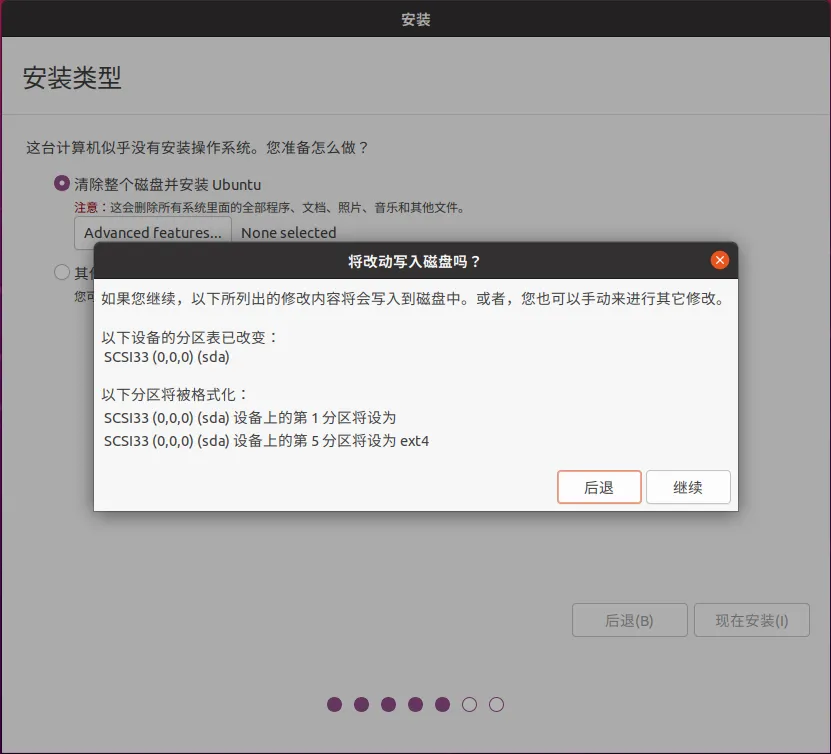The width and height of the screenshot is (831, 754).
Task: Click 后退 in the confirmation dialog
Action: point(599,487)
